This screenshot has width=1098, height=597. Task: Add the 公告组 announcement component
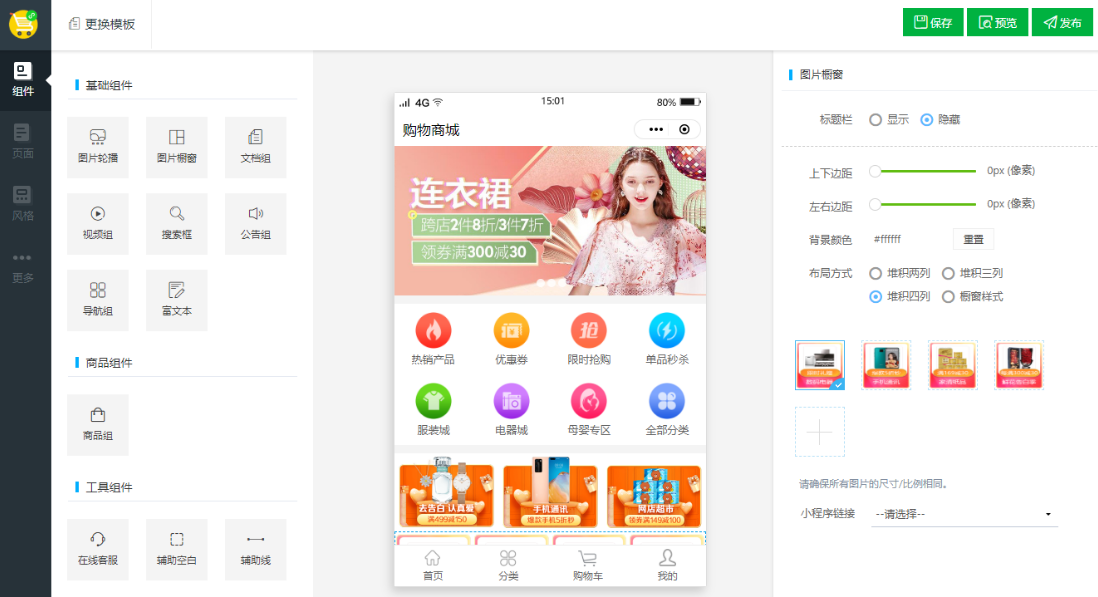tap(255, 223)
